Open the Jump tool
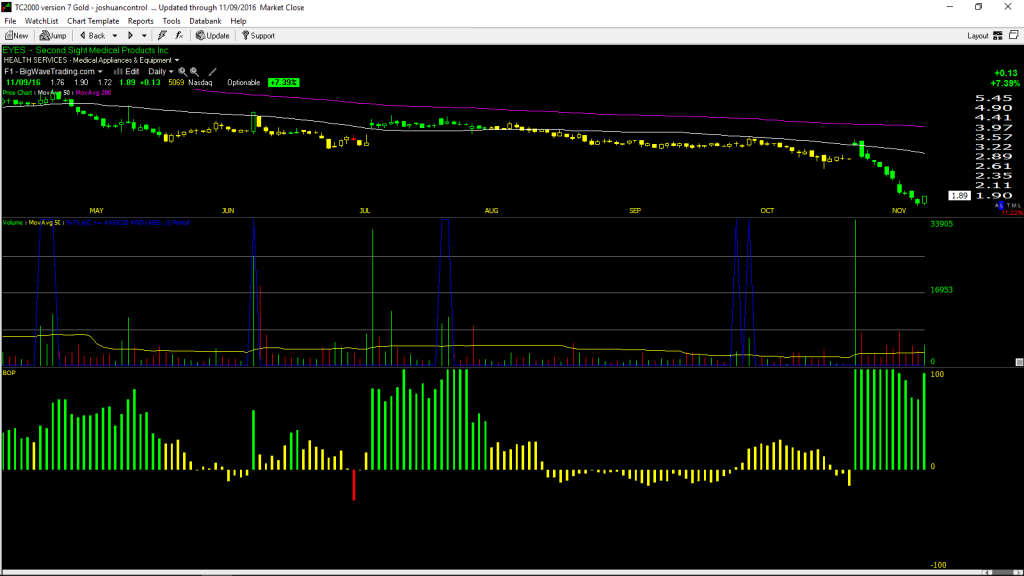This screenshot has height=576, width=1024. coord(53,36)
